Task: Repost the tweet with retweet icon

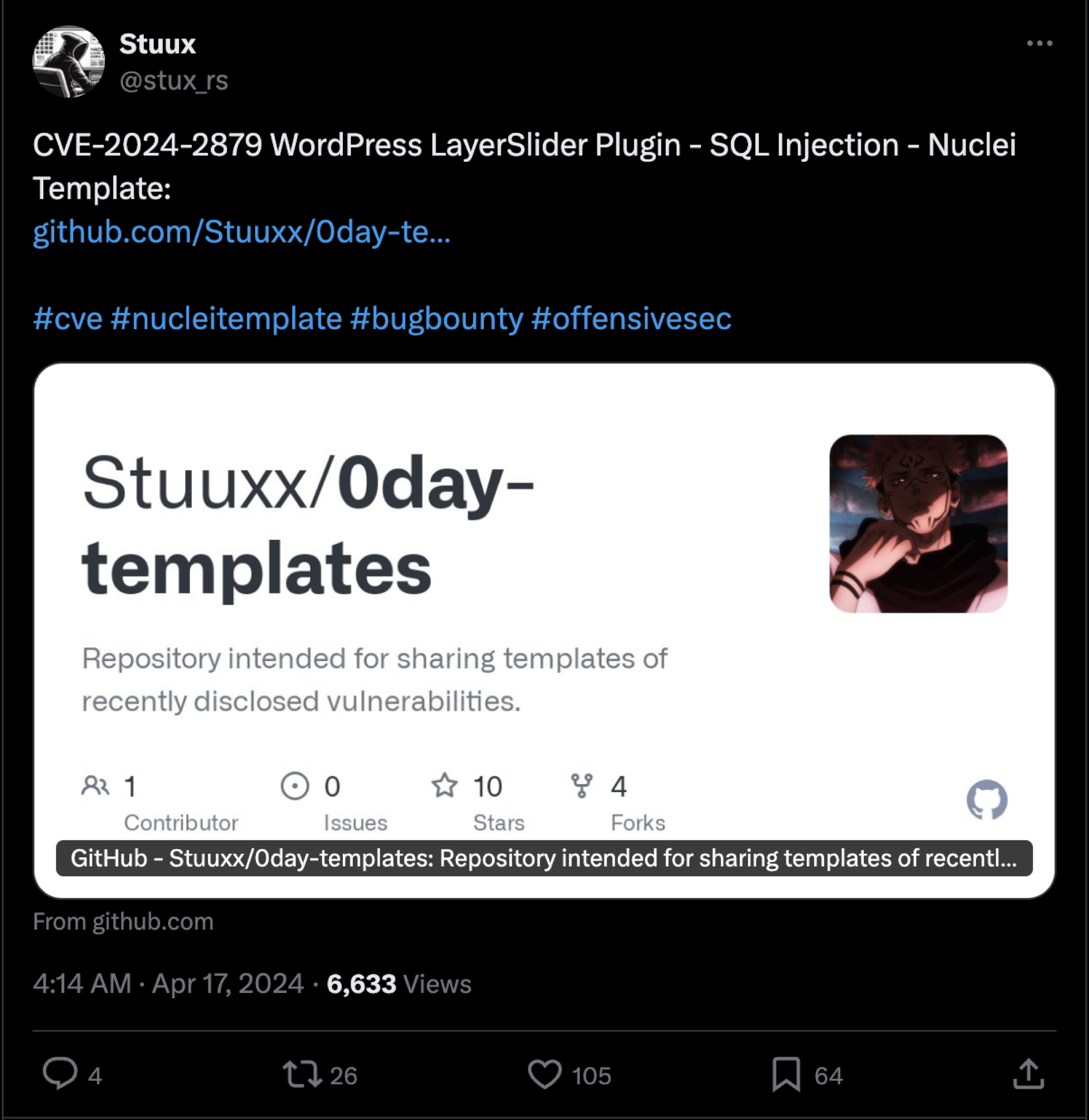Action: (x=302, y=1074)
